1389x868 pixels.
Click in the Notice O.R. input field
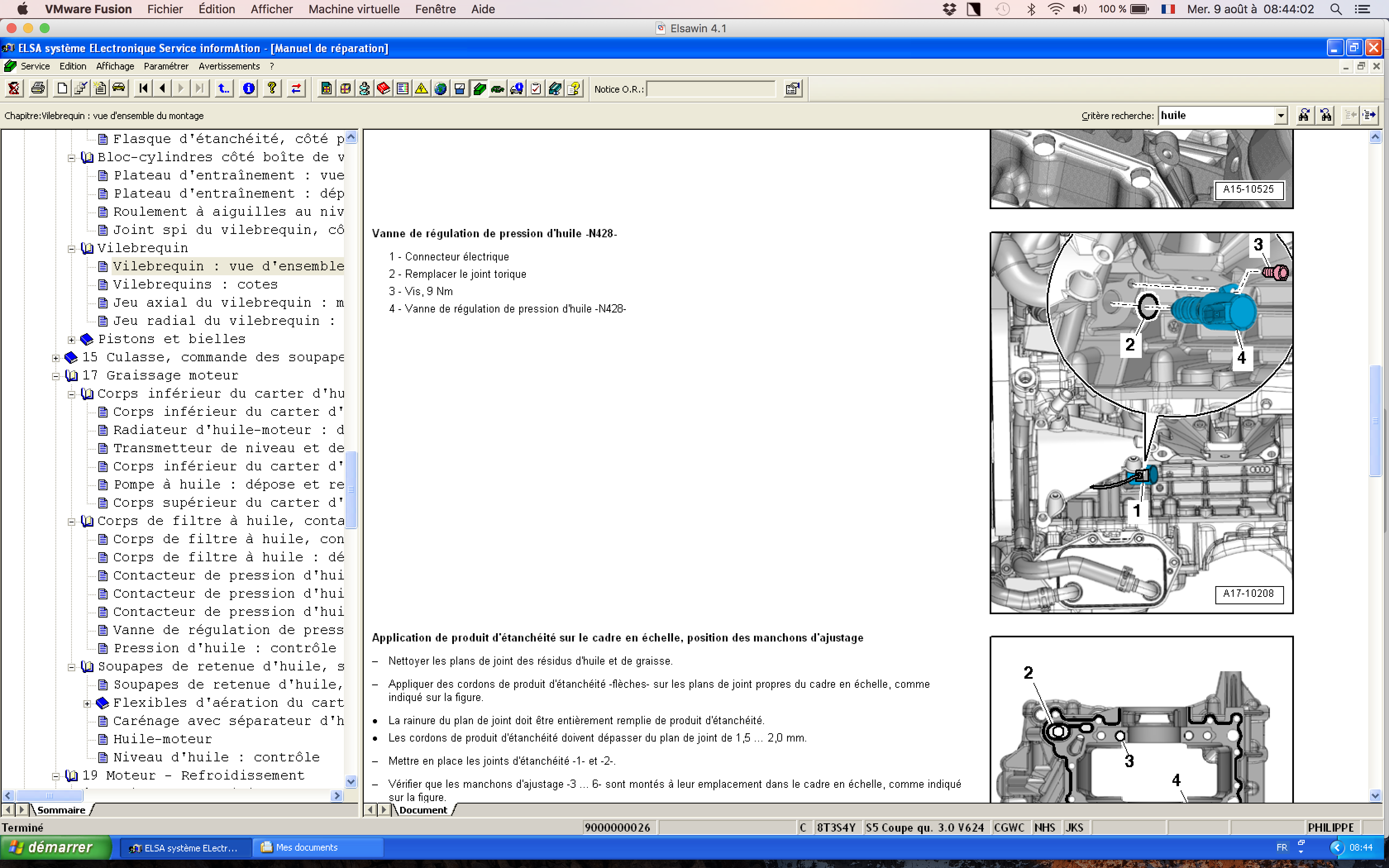pos(711,89)
